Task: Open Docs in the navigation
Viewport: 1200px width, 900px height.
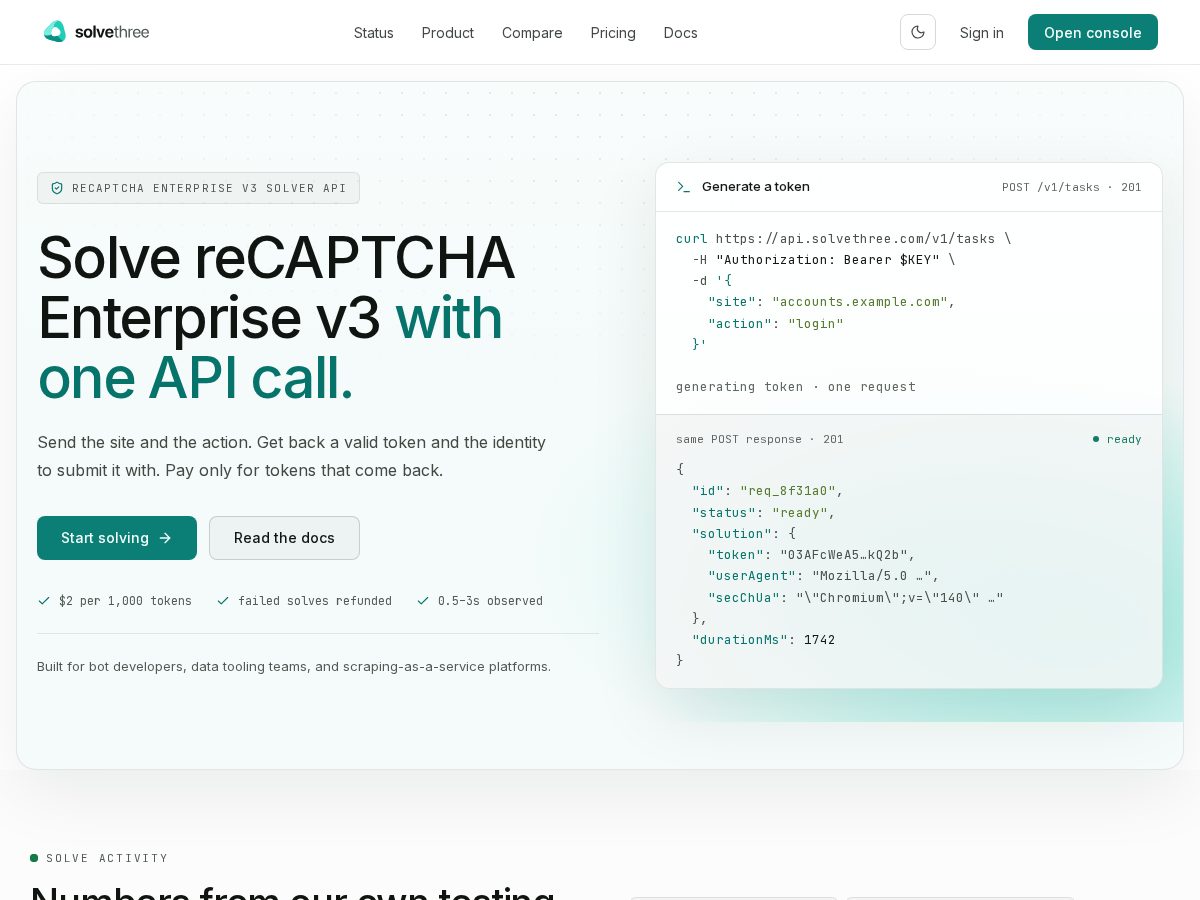Action: coord(681,33)
